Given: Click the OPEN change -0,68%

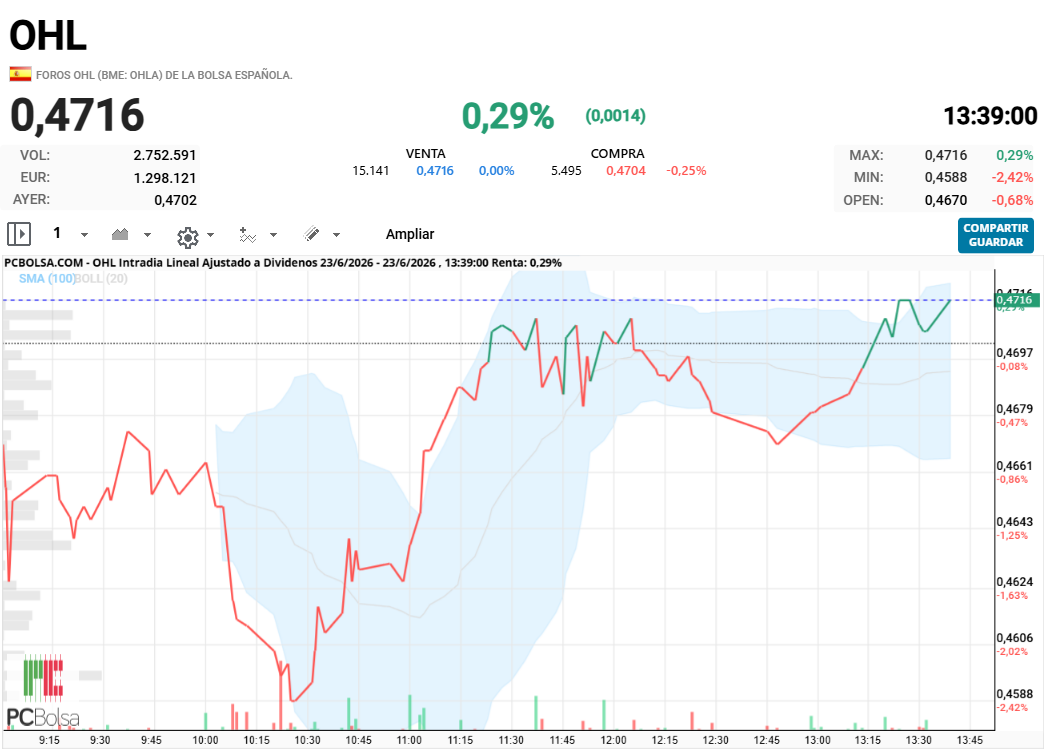Looking at the screenshot, I should click(1012, 200).
